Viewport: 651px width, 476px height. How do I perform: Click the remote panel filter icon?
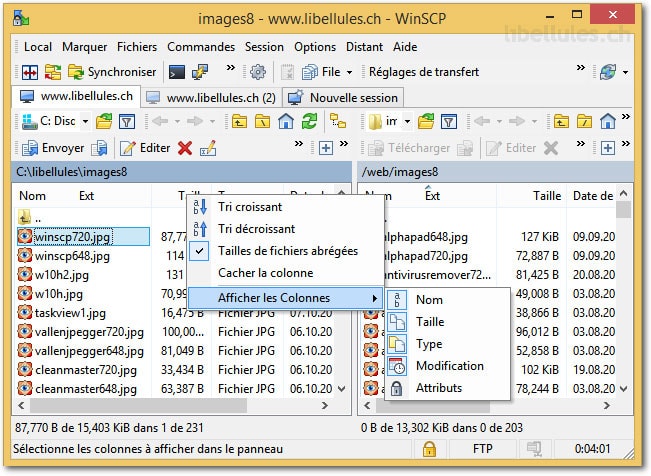(449, 121)
